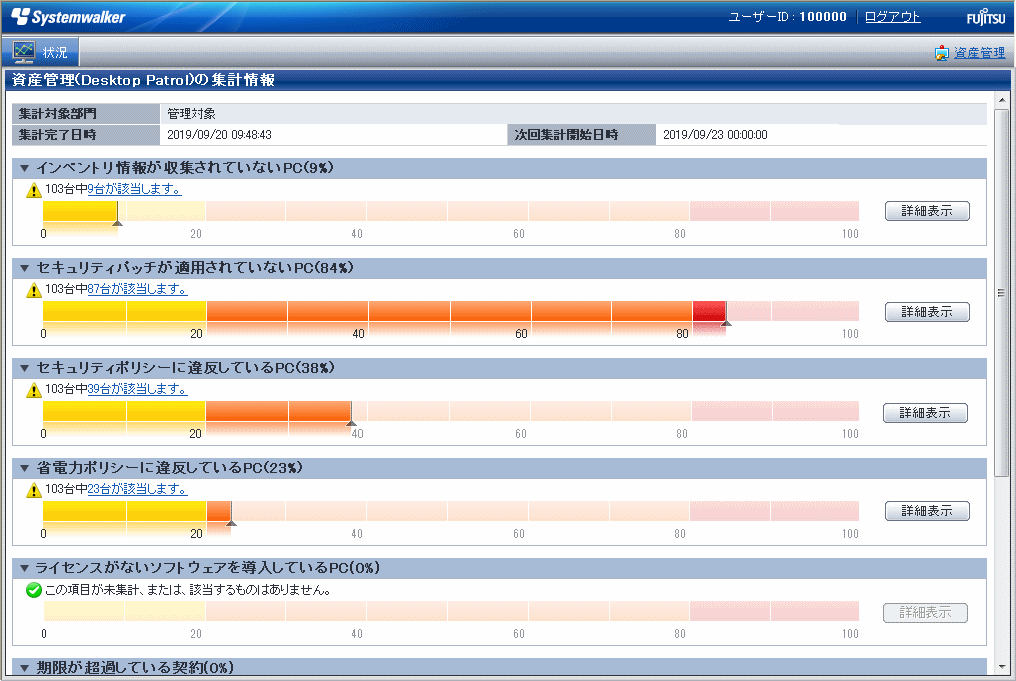Click the Systemwalker logo icon
Image resolution: width=1016 pixels, height=681 pixels.
tap(20, 17)
